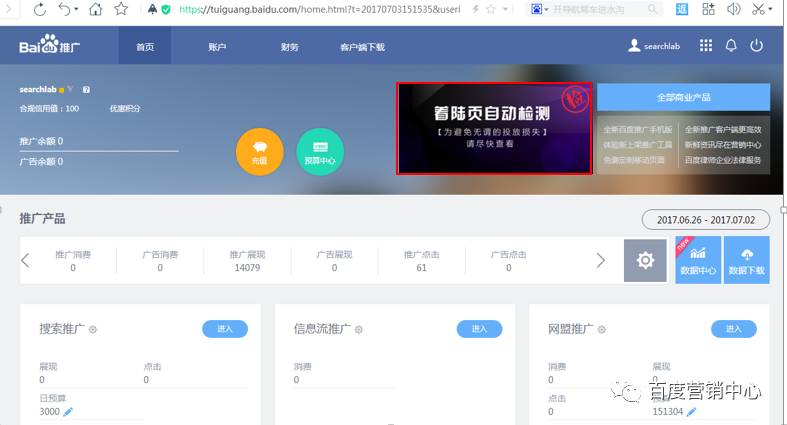This screenshot has width=787, height=425.
Task: Click the power logout icon
Action: coord(757,46)
